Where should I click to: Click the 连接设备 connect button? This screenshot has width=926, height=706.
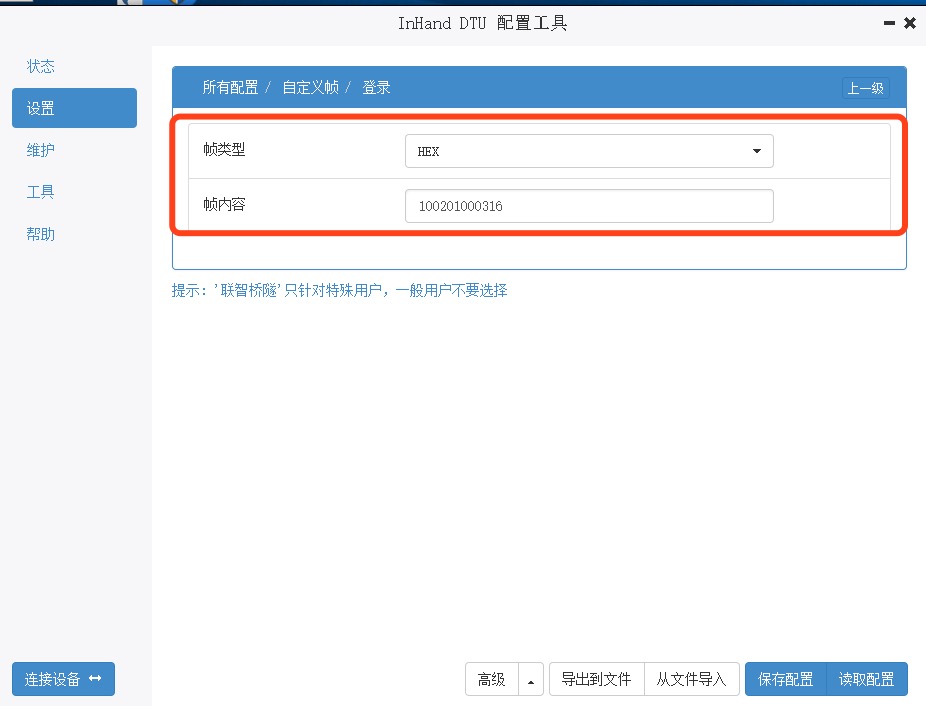(63, 679)
